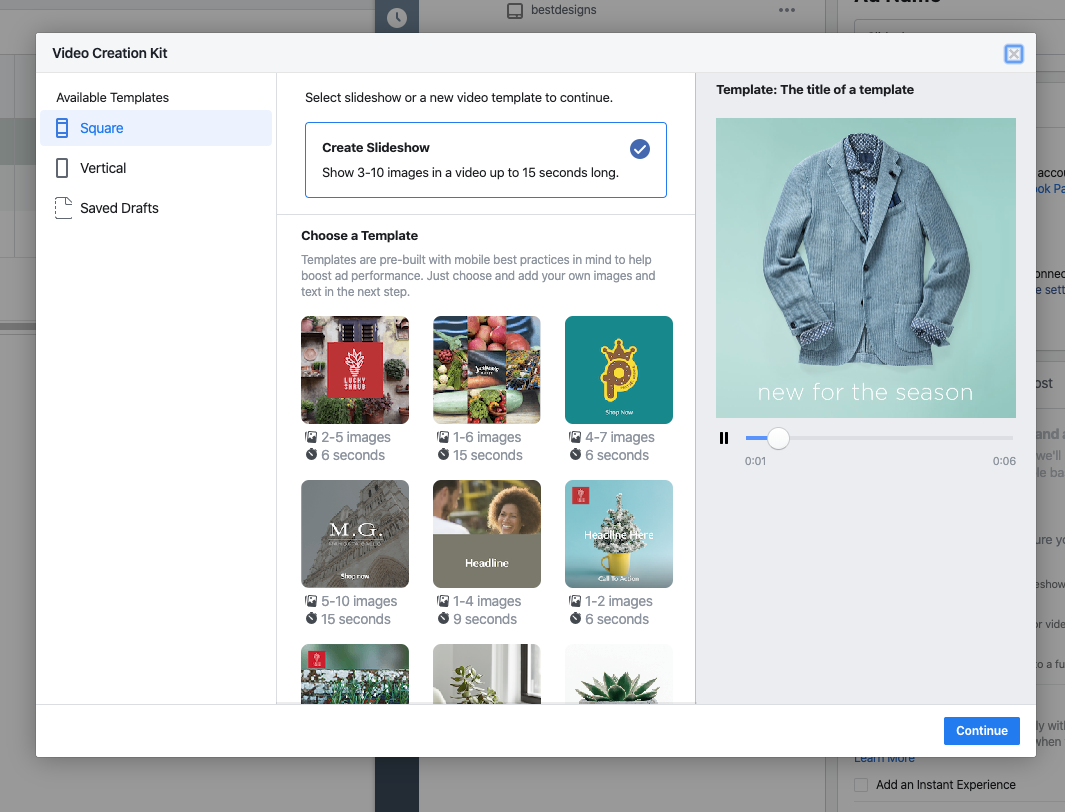Choose the teal crown P logo template
The image size is (1065, 812).
[619, 370]
